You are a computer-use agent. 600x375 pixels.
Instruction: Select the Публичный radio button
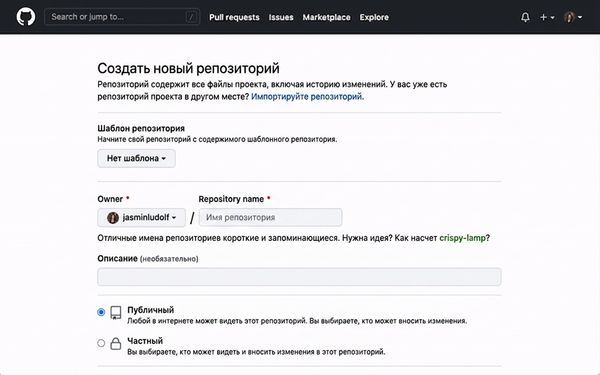pyautogui.click(x=101, y=312)
